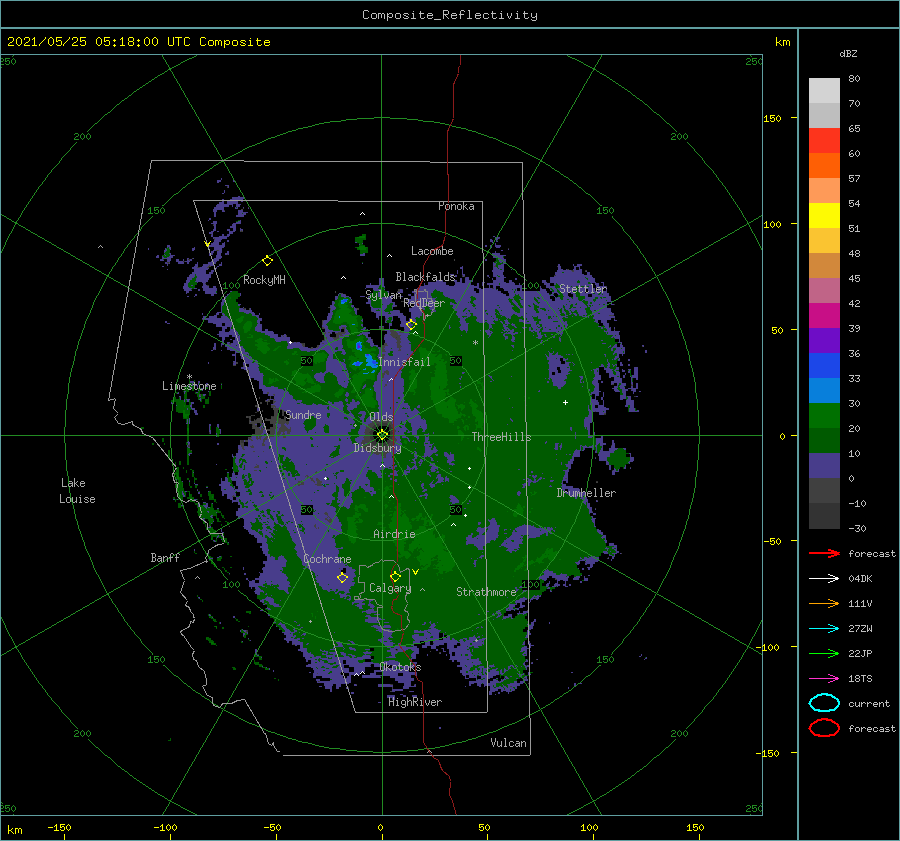Click the Banff town label
Screen dimensions: 900x841
[x=165, y=557]
